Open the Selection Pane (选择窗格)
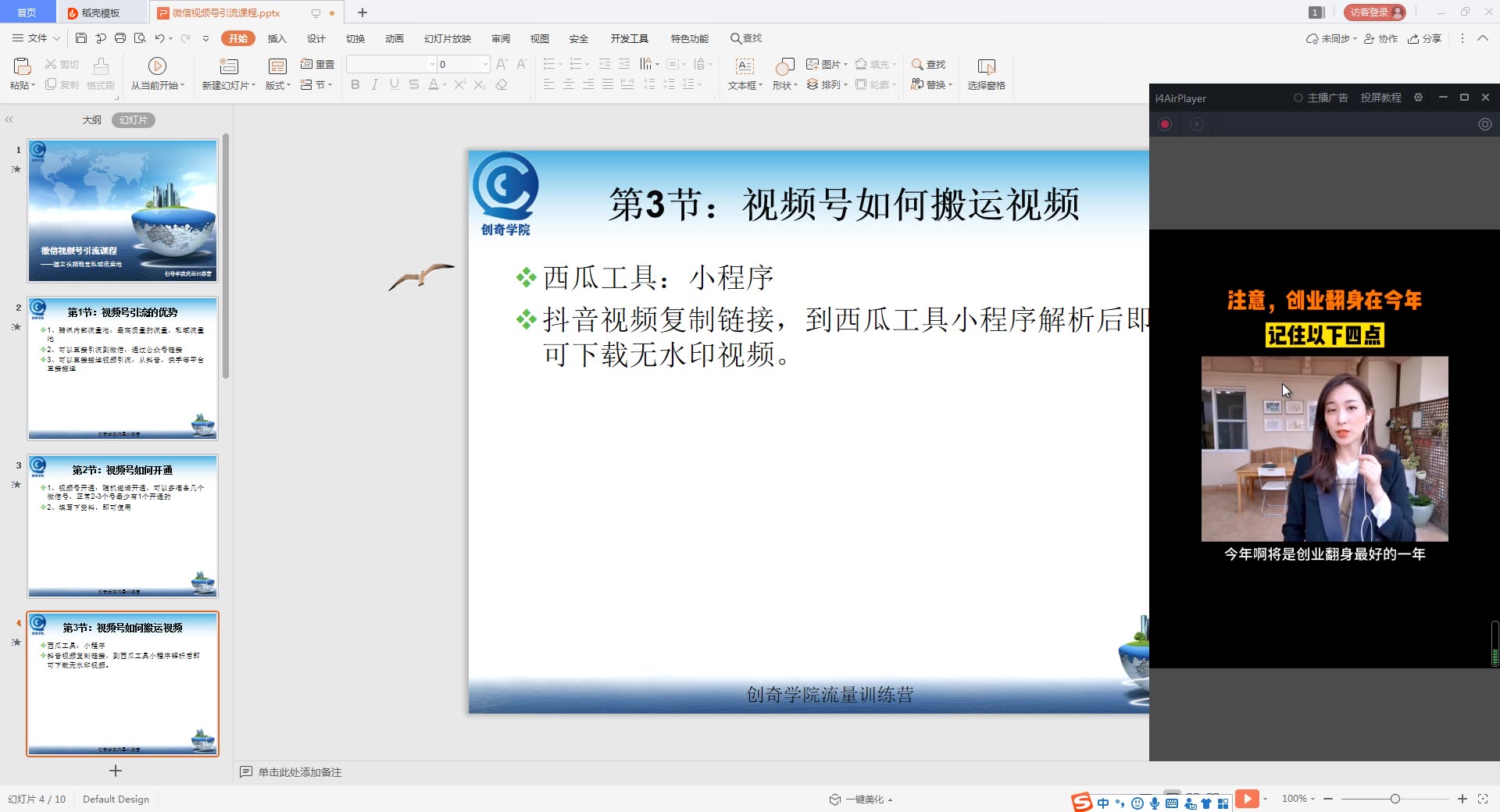Screen dimensions: 1500x812 (987, 73)
